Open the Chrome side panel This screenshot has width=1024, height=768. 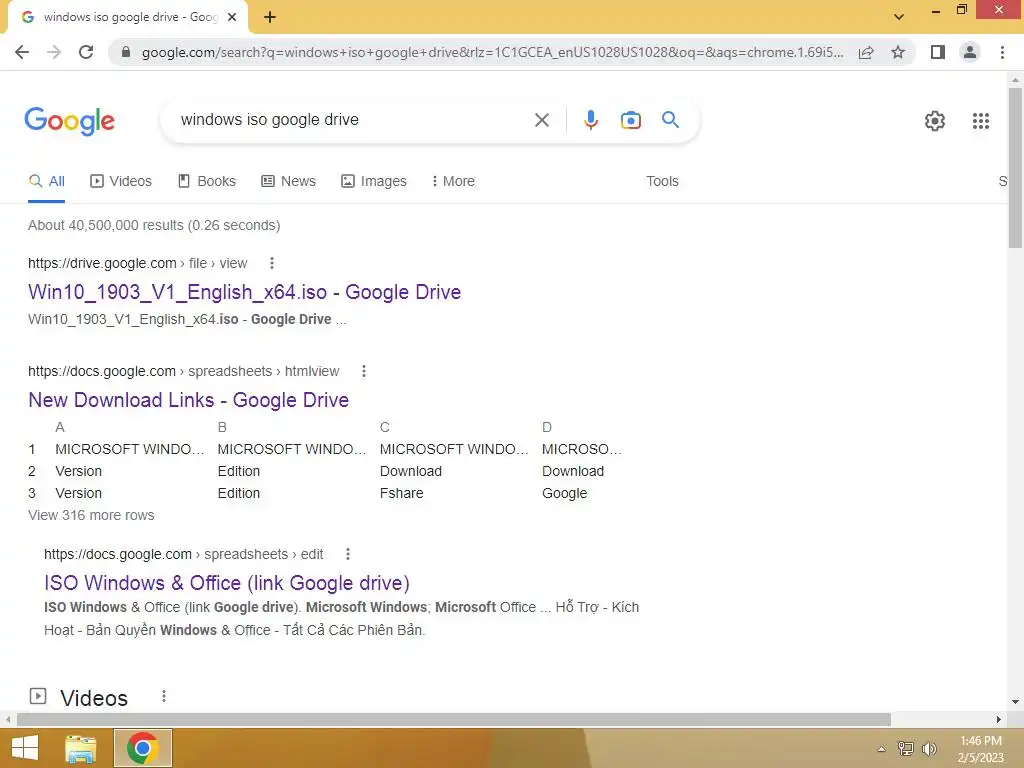(938, 52)
